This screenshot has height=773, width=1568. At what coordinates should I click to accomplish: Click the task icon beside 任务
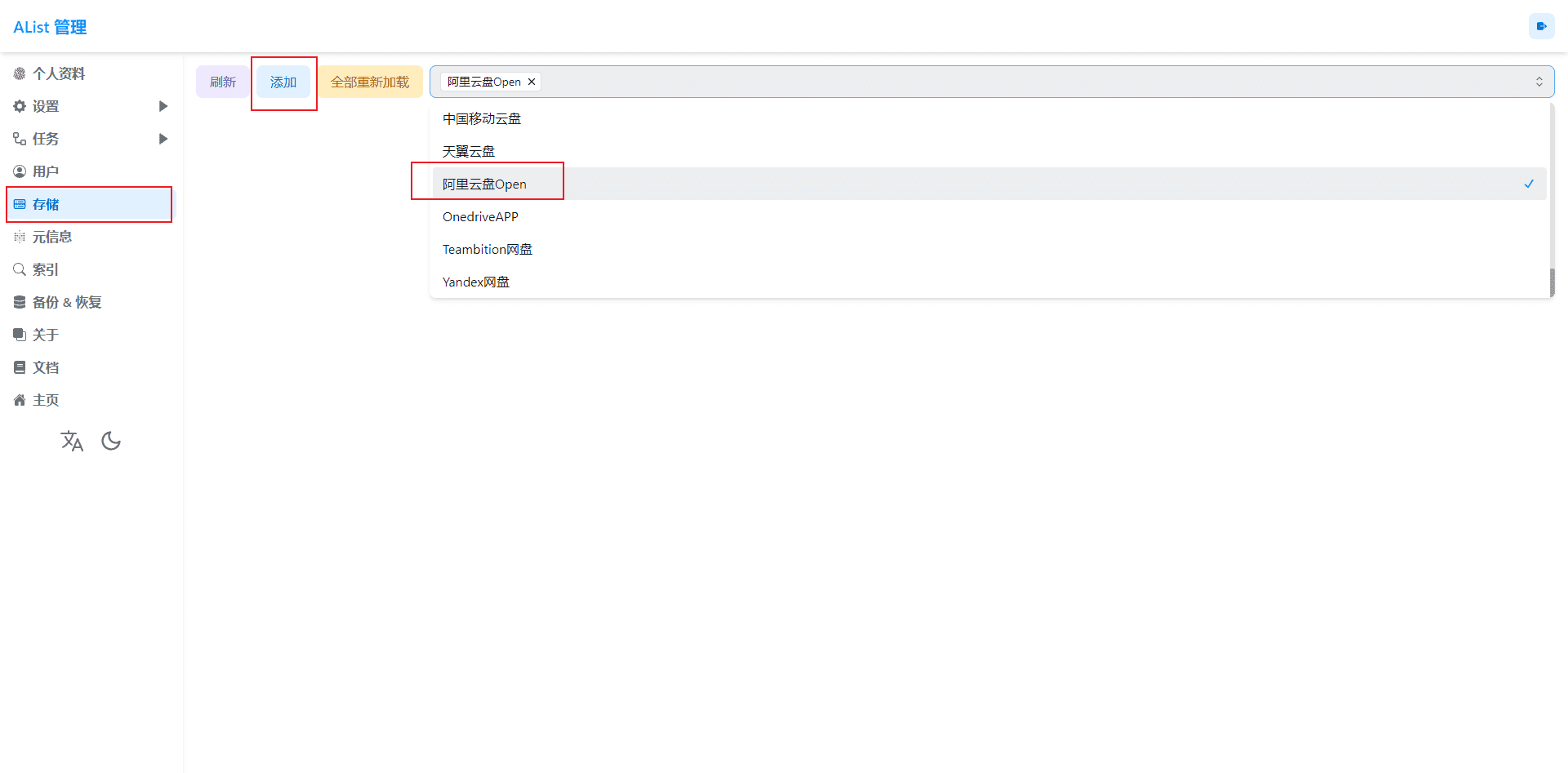click(20, 139)
